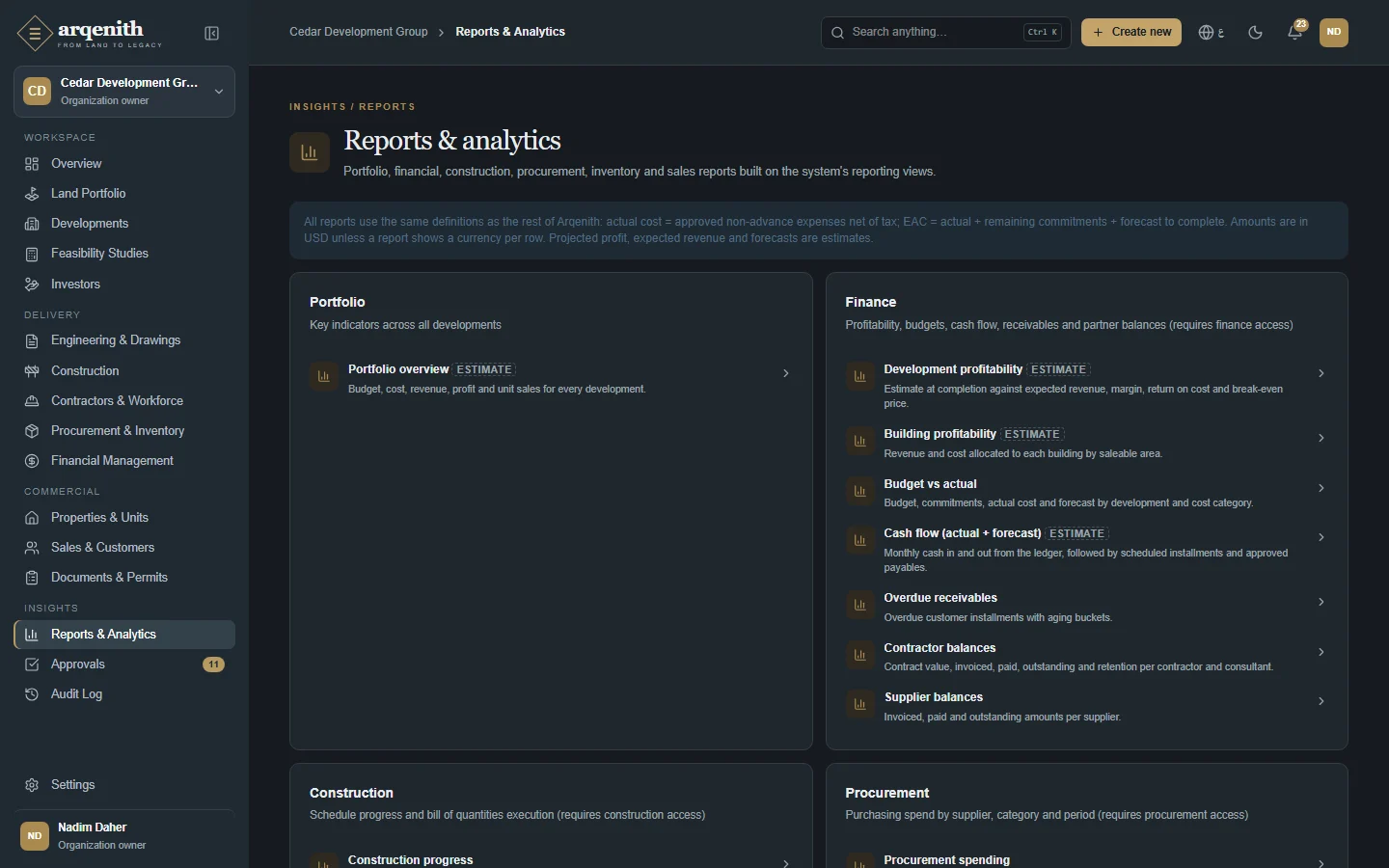
Task: Open Overdue receivables report chevron
Action: click(x=1321, y=602)
